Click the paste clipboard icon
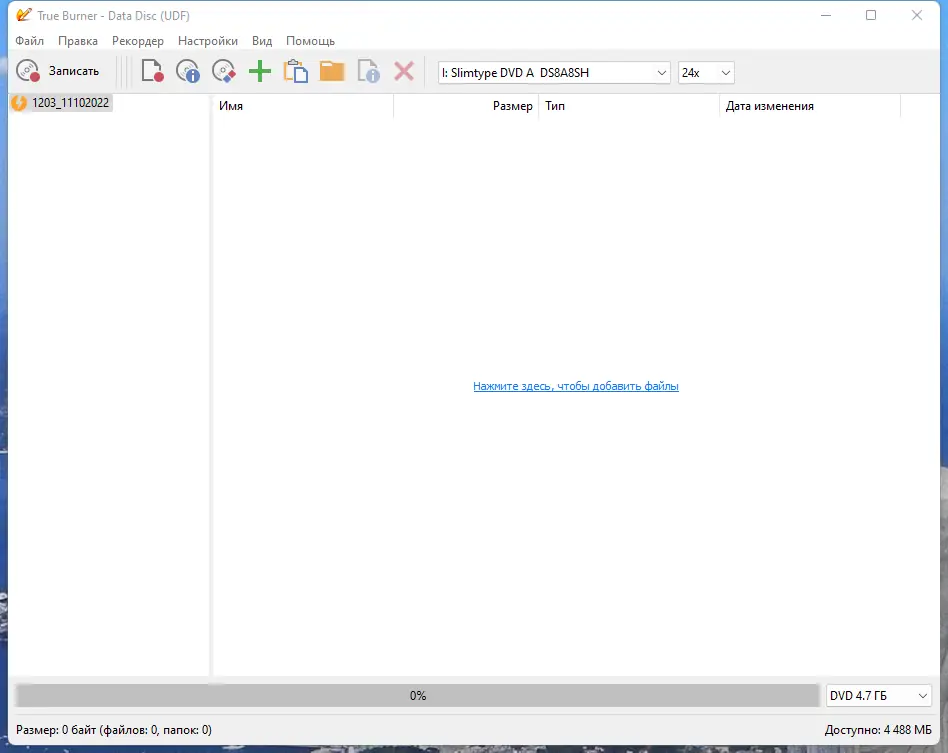This screenshot has height=753, width=948. (x=296, y=71)
